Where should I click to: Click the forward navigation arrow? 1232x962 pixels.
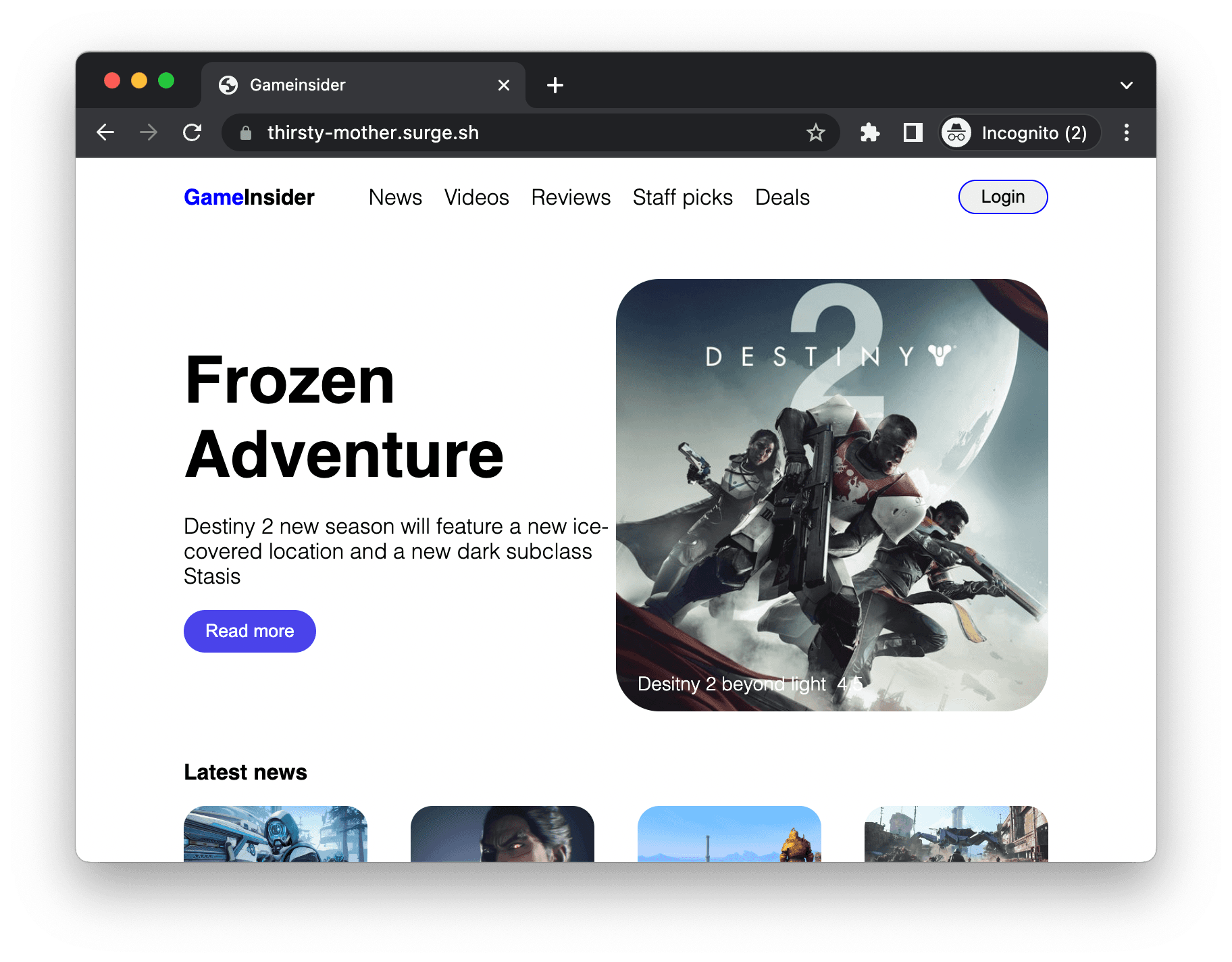(x=149, y=132)
